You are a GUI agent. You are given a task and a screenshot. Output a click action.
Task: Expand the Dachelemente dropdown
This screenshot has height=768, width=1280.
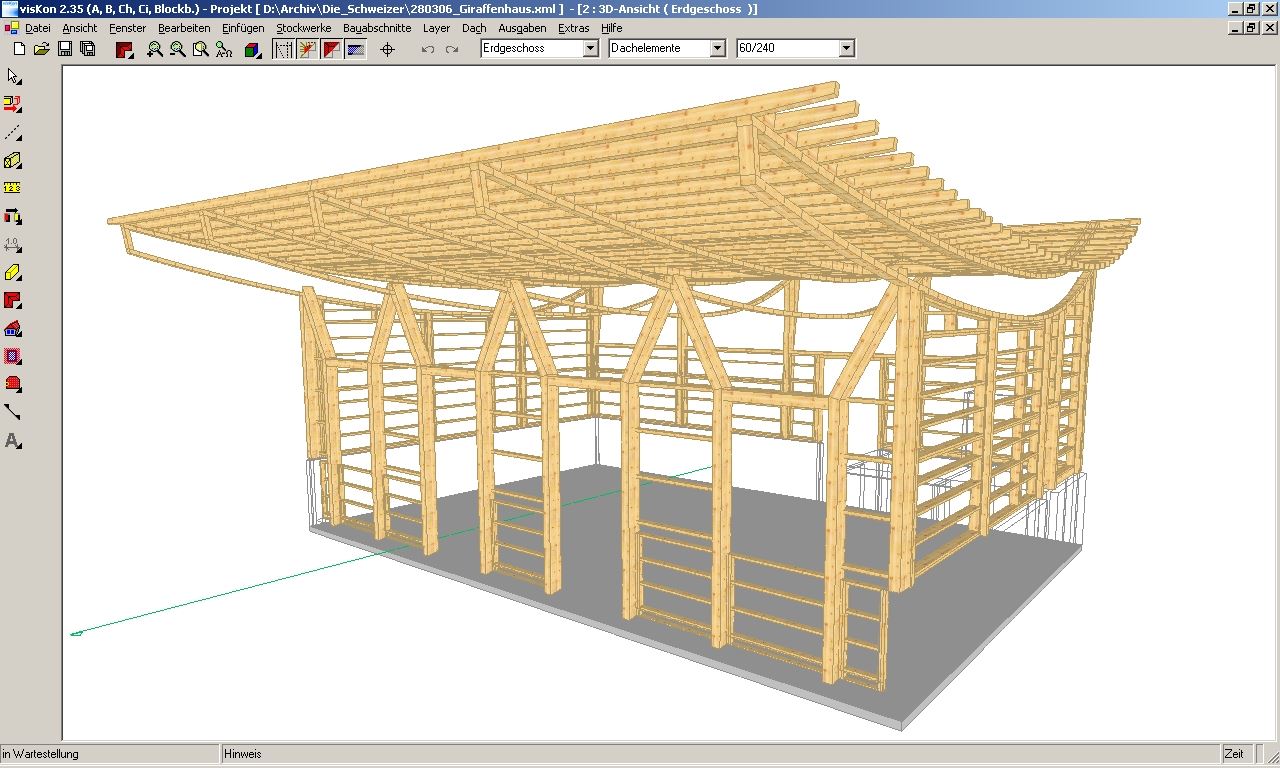point(717,48)
